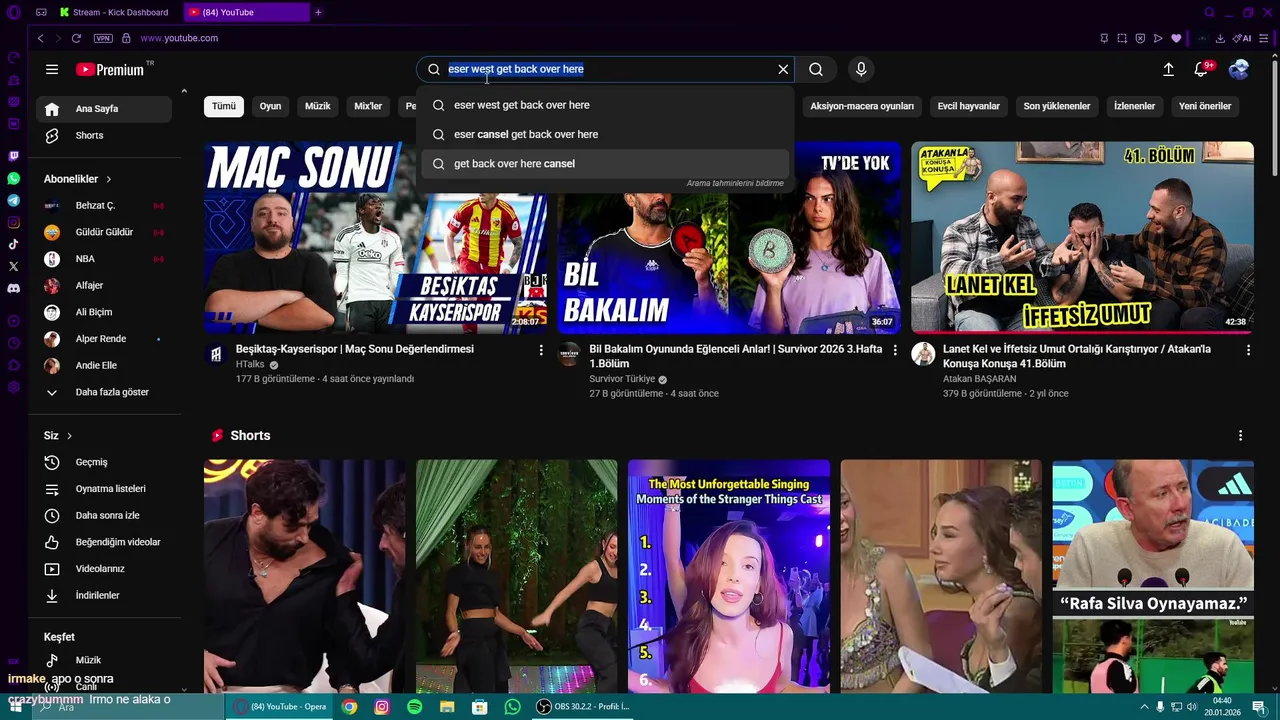
Task: Open Andie Elle channel subscription
Action: point(104,365)
